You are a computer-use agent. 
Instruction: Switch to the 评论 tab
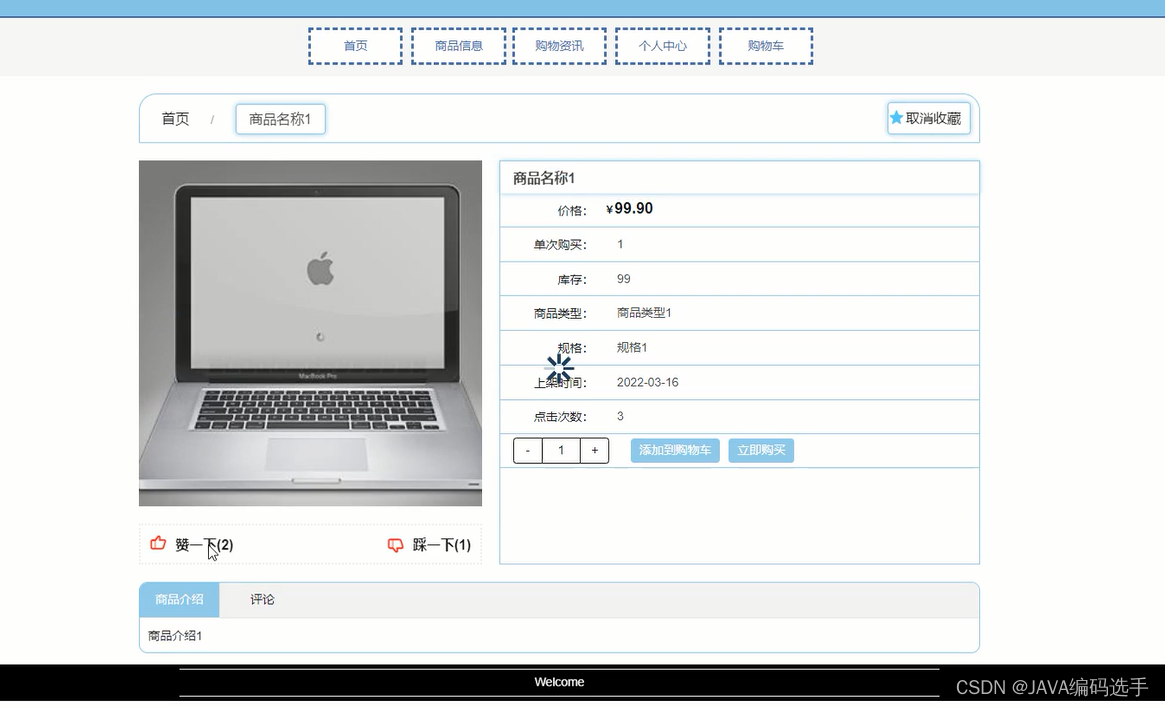(262, 599)
